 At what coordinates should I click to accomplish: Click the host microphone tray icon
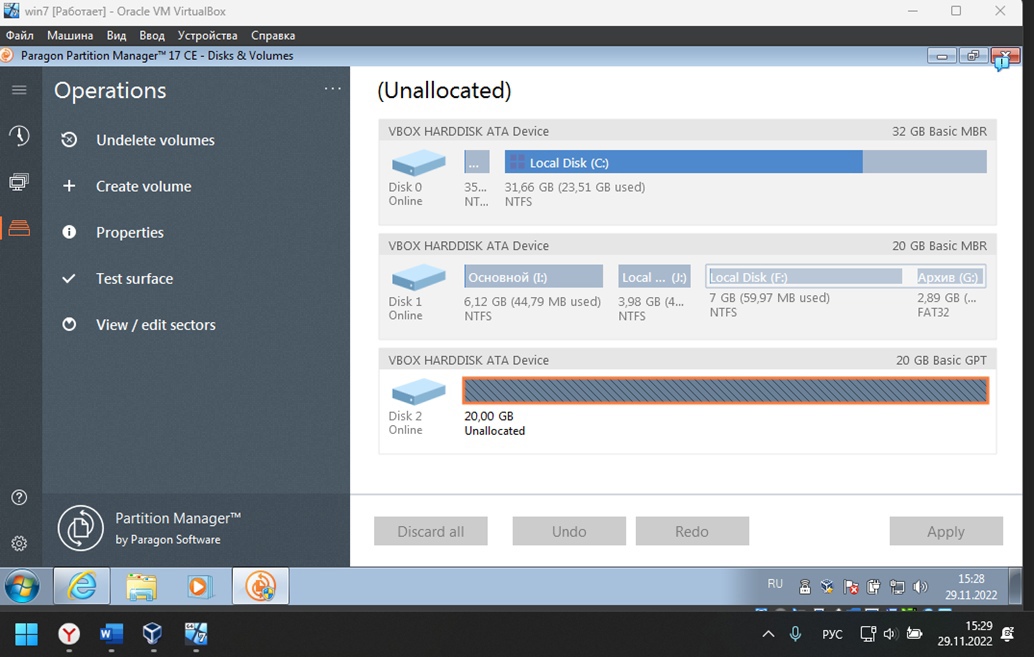pos(795,634)
